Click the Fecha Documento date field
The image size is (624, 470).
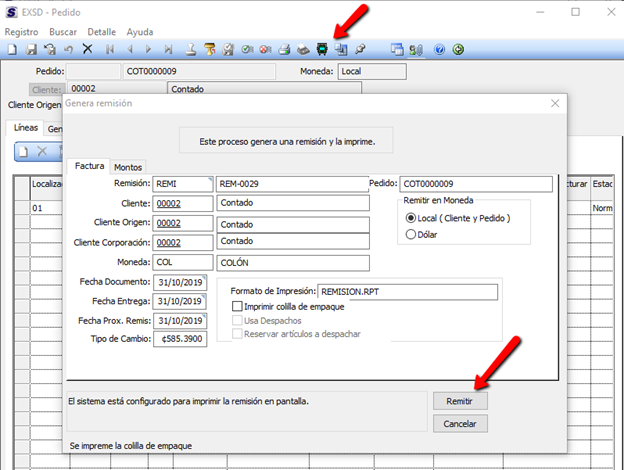click(x=180, y=282)
